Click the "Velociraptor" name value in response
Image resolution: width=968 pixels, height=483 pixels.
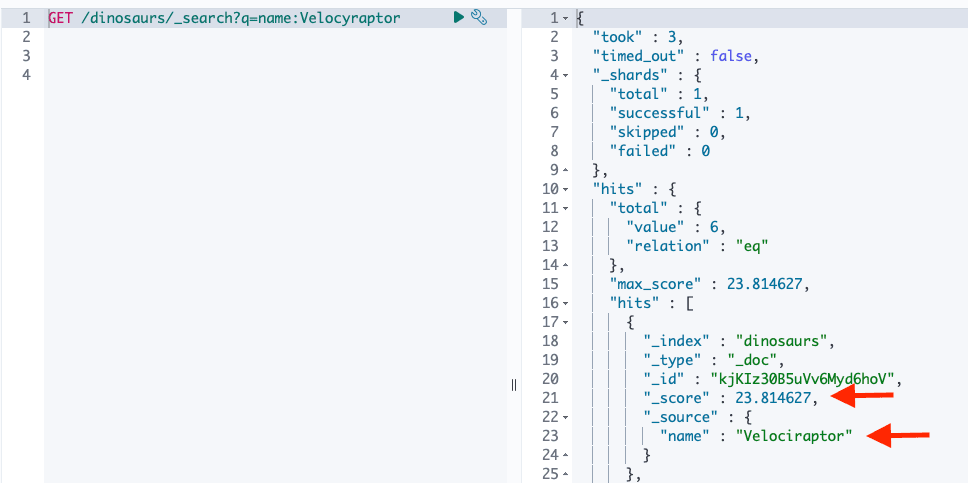794,436
